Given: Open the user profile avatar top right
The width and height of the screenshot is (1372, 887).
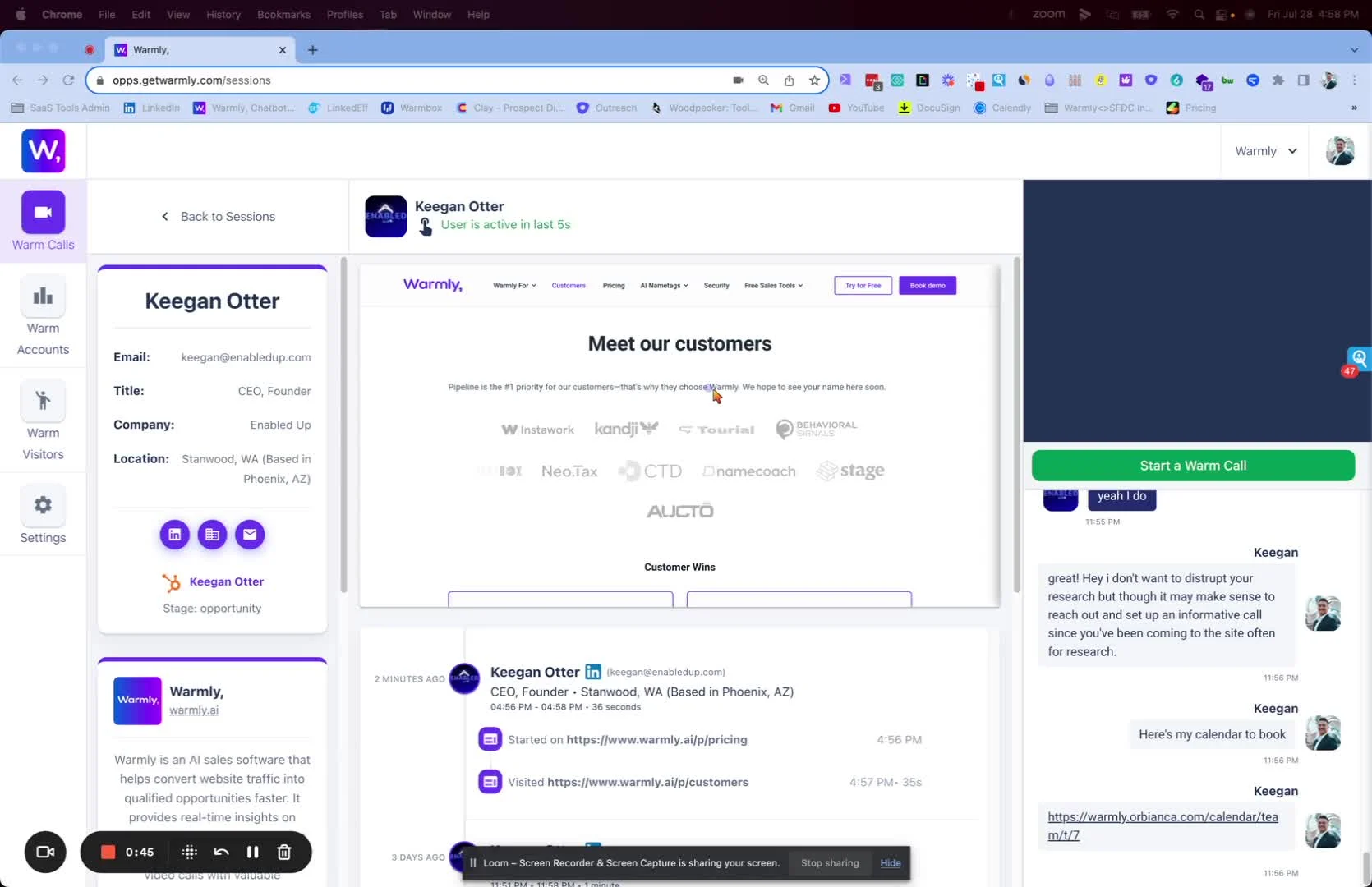Looking at the screenshot, I should [x=1340, y=151].
